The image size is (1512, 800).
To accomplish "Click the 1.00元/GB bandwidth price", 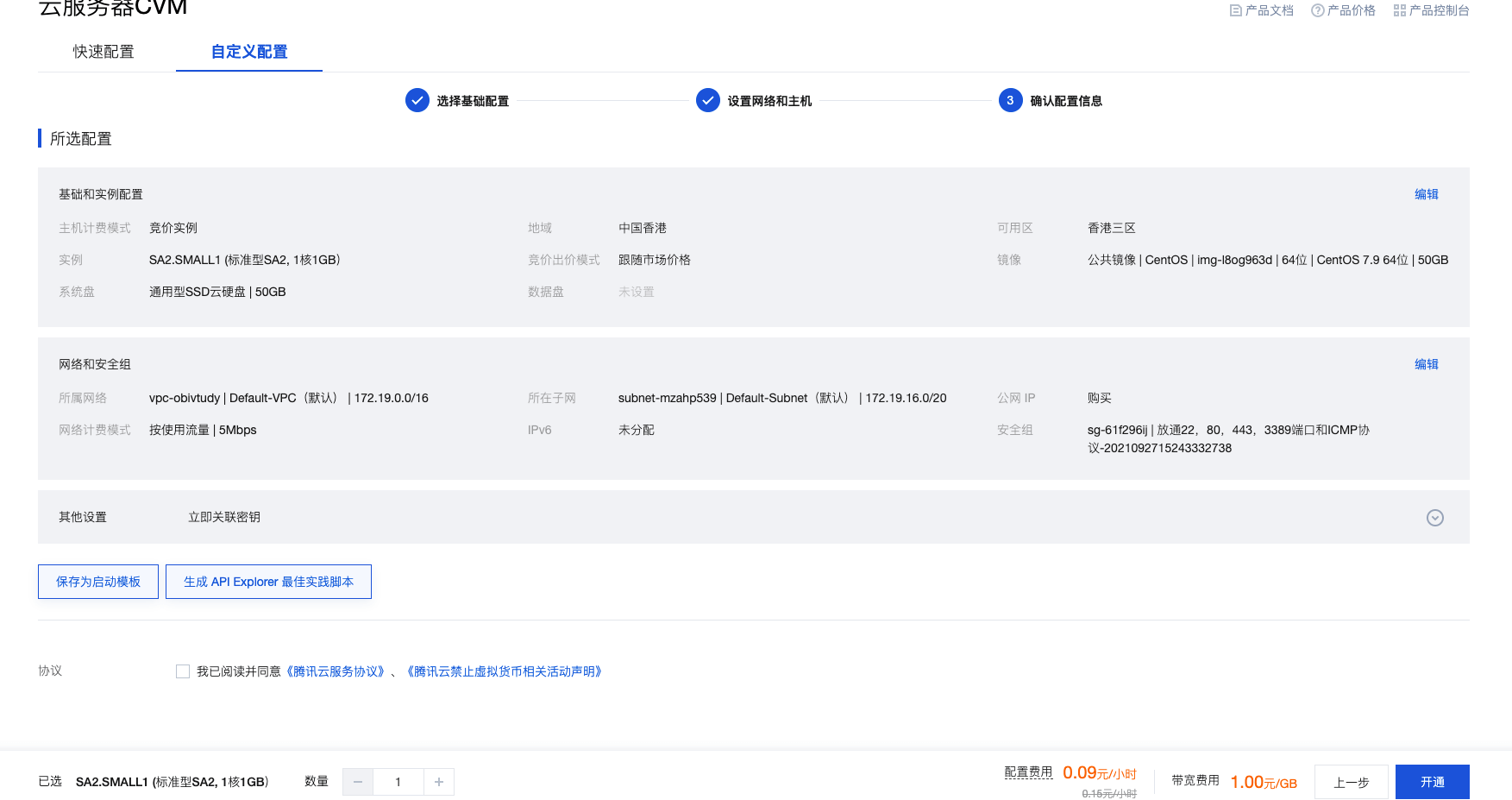I will [1264, 782].
